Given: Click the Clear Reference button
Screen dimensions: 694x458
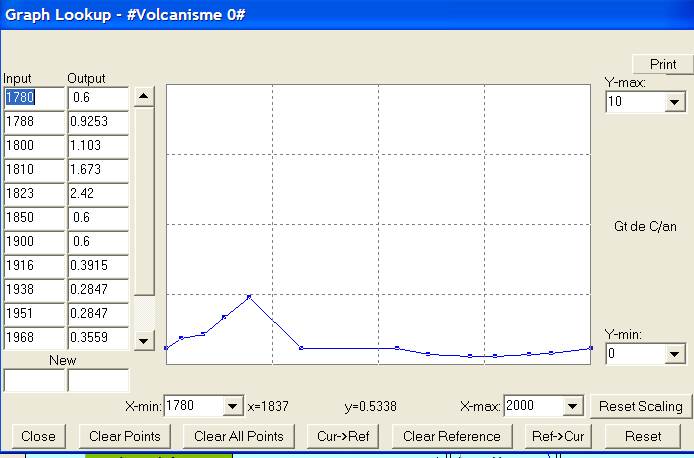Looking at the screenshot, I should pos(451,436).
